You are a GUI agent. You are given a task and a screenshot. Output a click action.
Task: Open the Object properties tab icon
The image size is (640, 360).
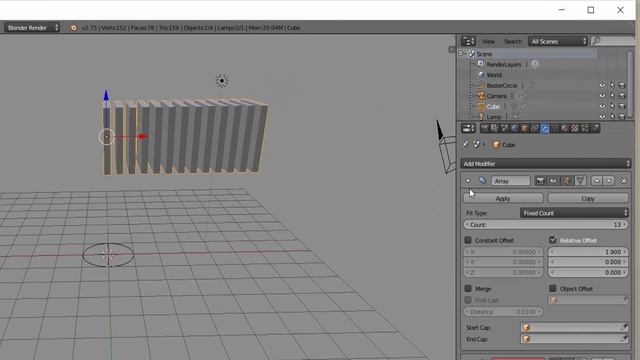(x=524, y=129)
